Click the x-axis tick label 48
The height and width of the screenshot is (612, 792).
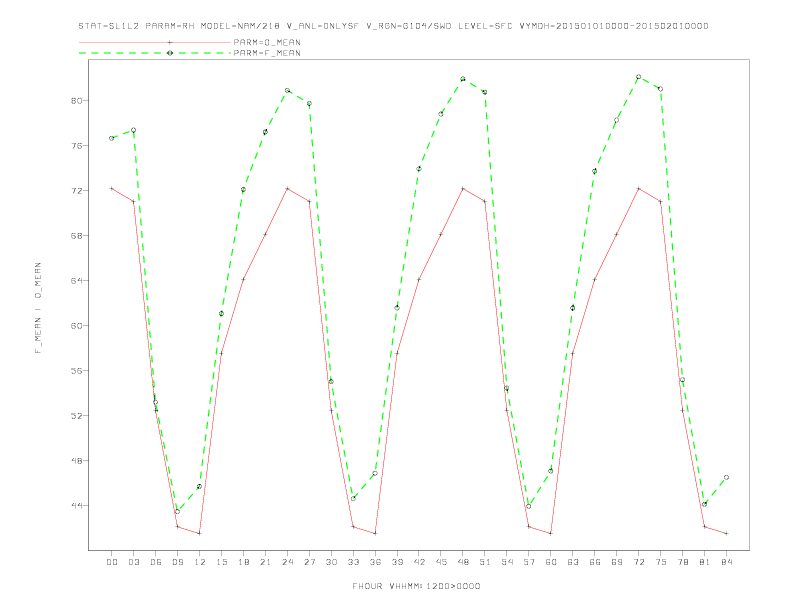[463, 562]
